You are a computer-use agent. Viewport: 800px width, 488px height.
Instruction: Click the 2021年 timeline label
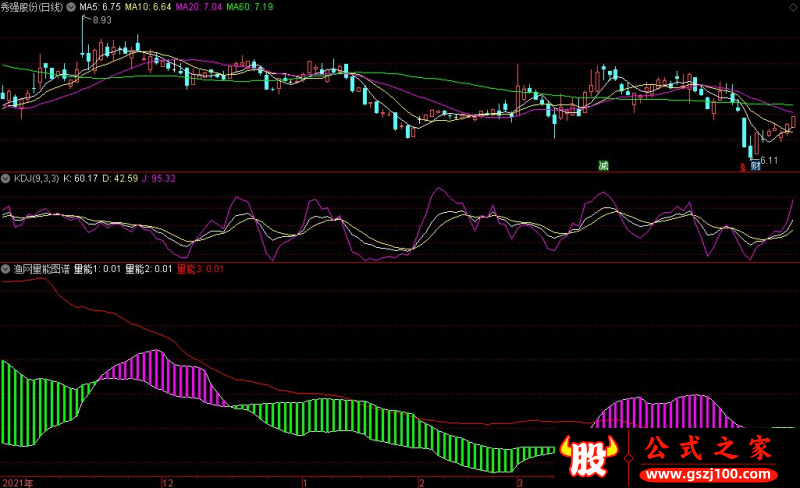tap(18, 483)
